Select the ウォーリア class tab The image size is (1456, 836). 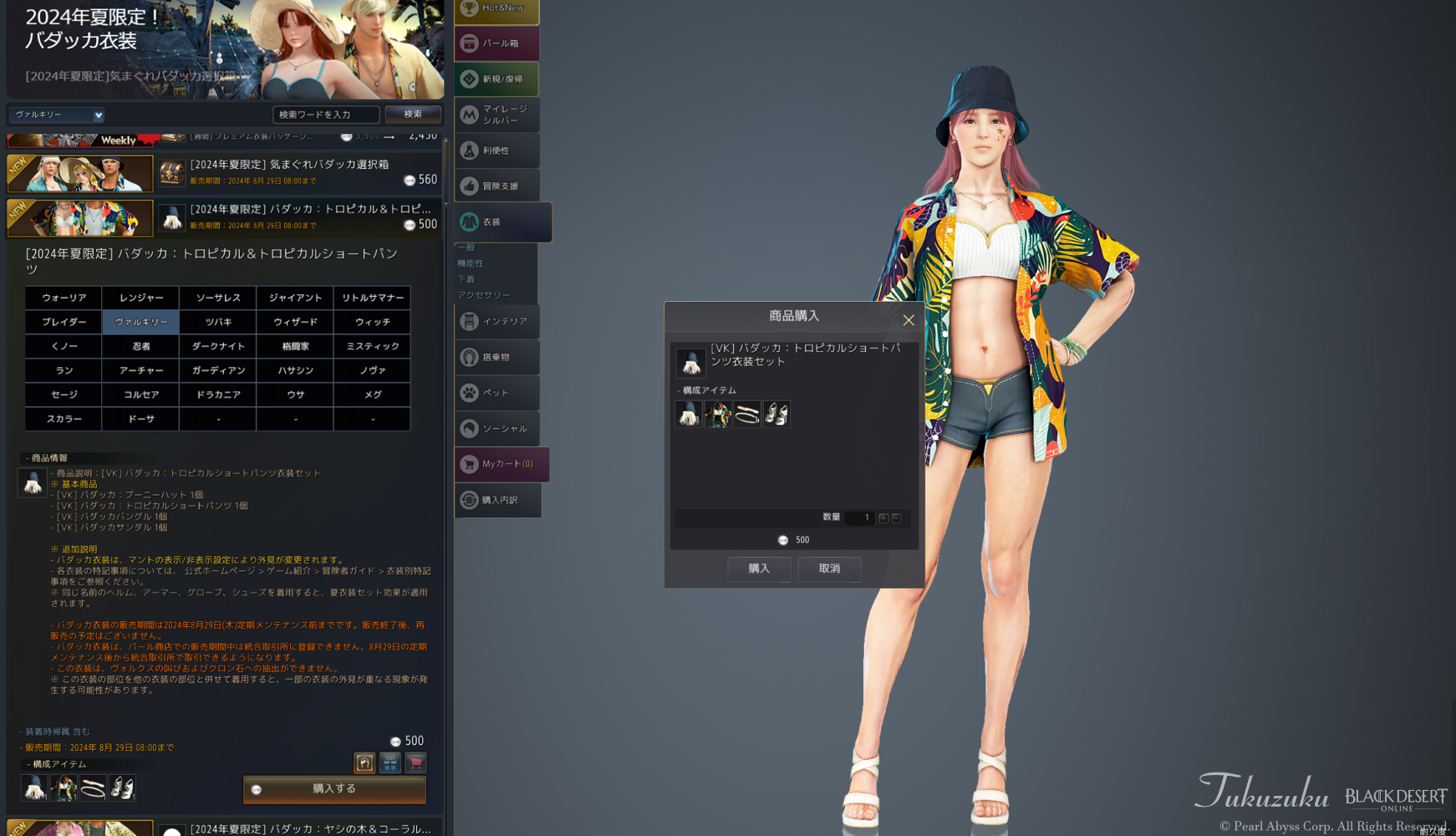click(64, 298)
